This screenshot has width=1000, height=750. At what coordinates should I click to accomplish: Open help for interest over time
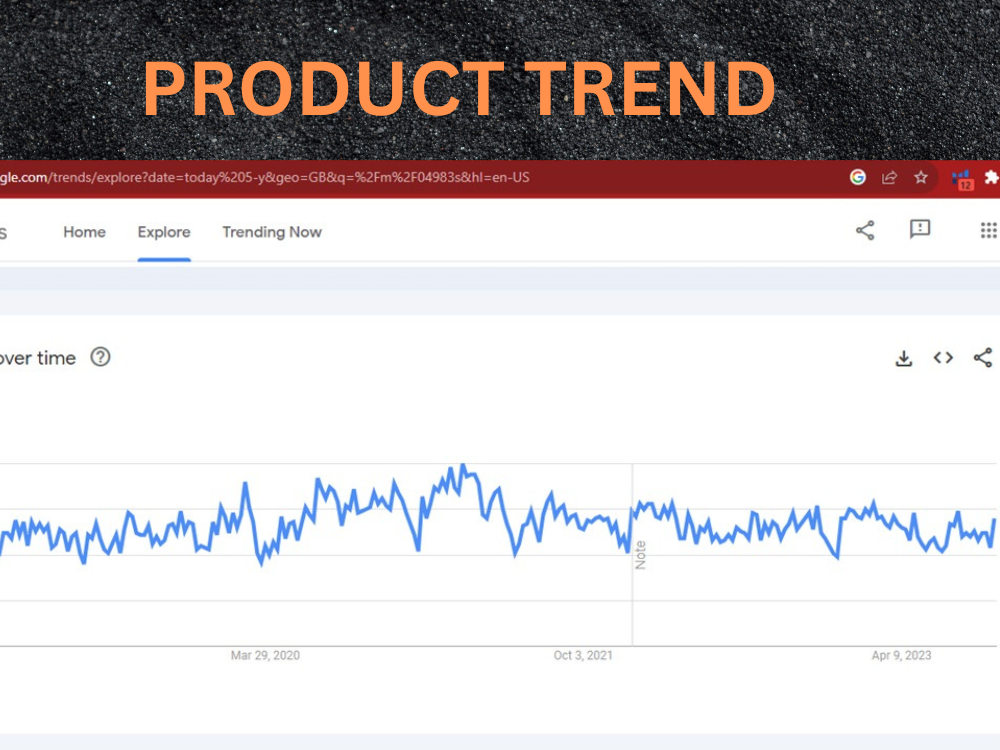[x=100, y=357]
